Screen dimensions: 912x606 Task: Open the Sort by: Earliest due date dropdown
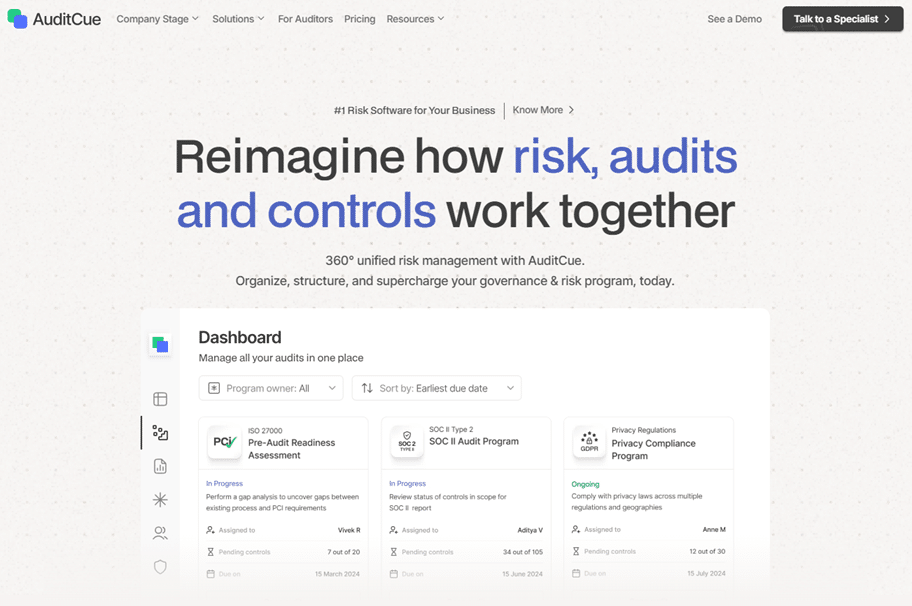pyautogui.click(x=437, y=388)
